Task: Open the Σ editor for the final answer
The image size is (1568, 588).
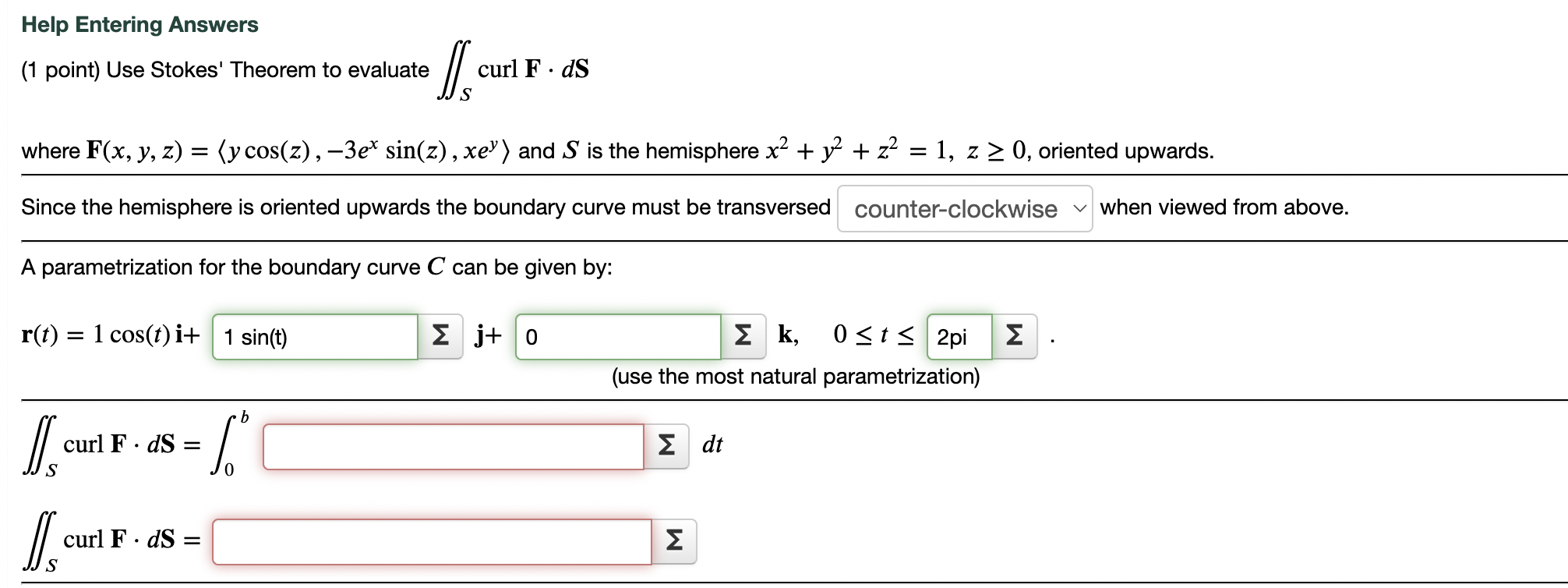Action: pos(675,539)
